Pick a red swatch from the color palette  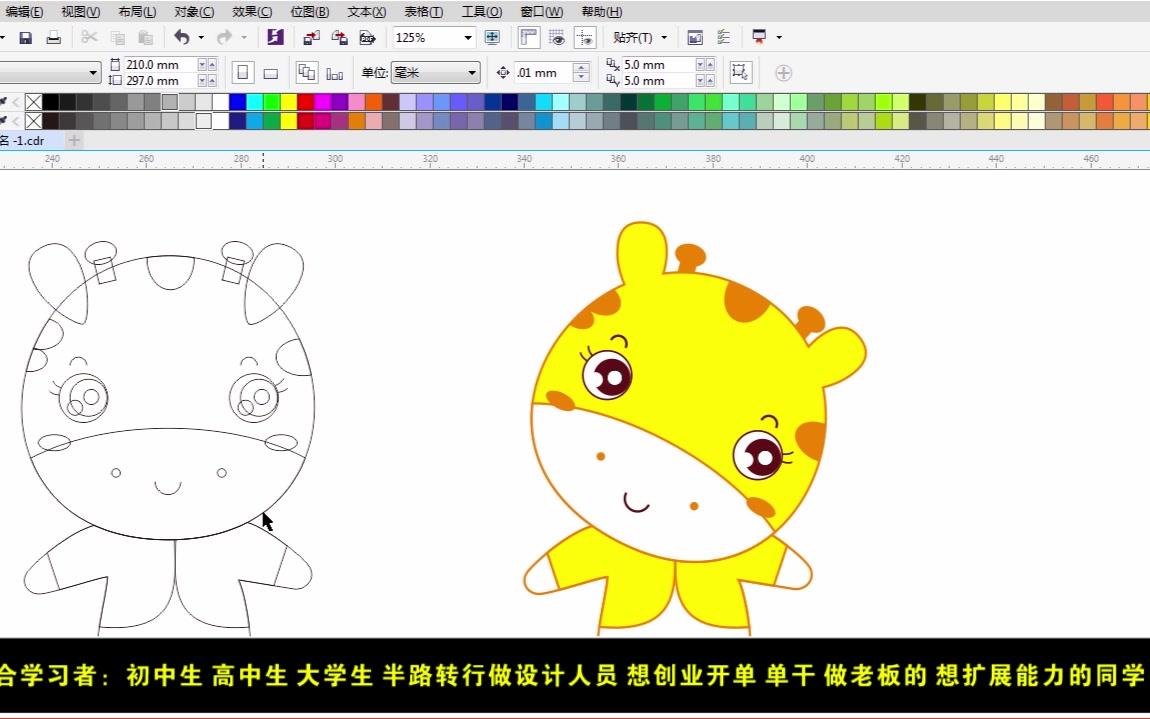(x=304, y=100)
